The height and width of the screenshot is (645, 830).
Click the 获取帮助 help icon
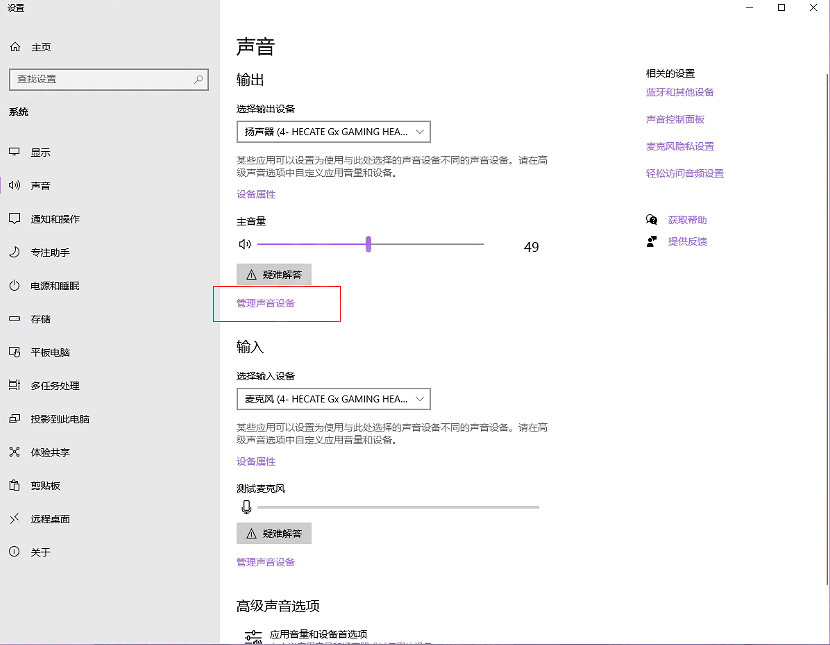[x=651, y=220]
